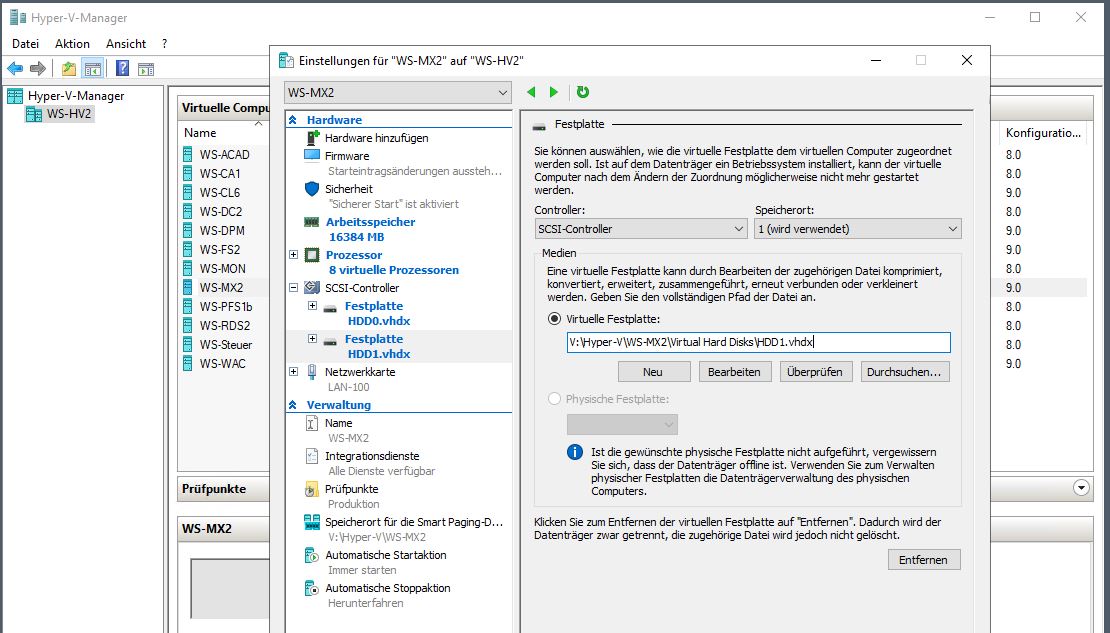
Task: Go to next VM with green right arrow
Action: coord(554,92)
